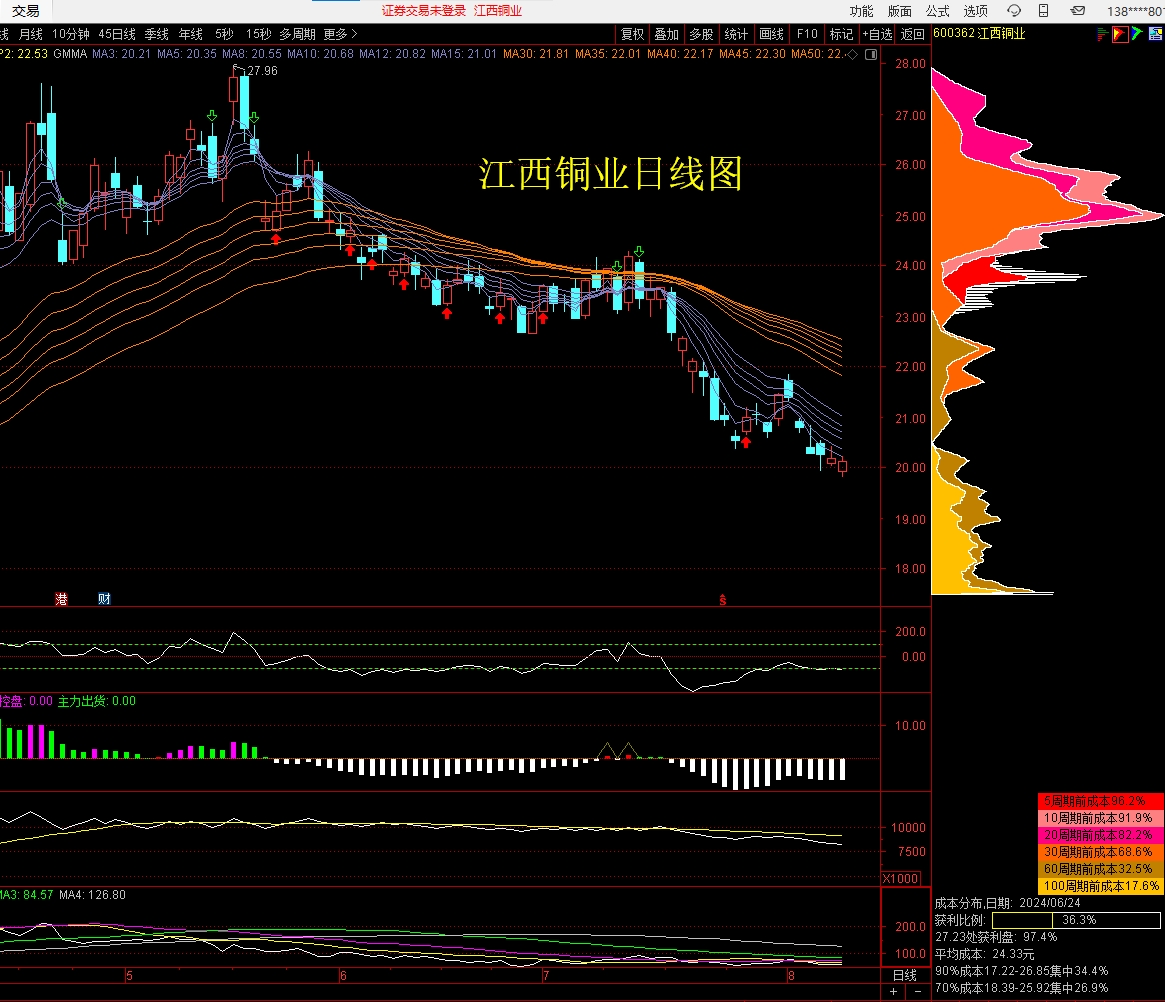This screenshot has height=1002, width=1165.
Task: Expand the 更多 periods list
Action: point(340,33)
